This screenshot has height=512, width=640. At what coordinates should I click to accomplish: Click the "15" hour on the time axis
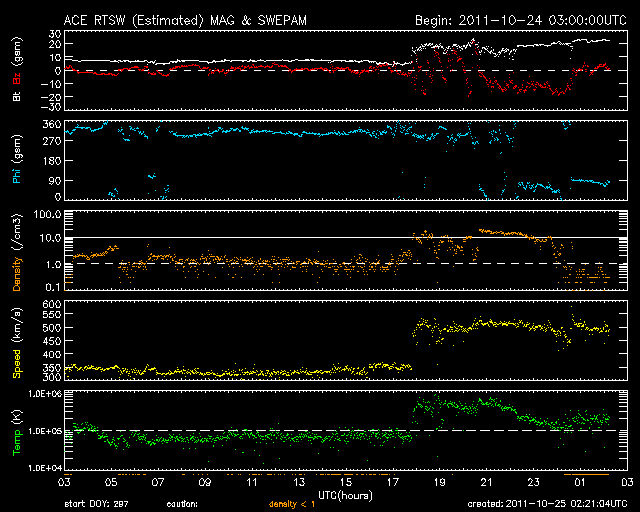[346, 483]
